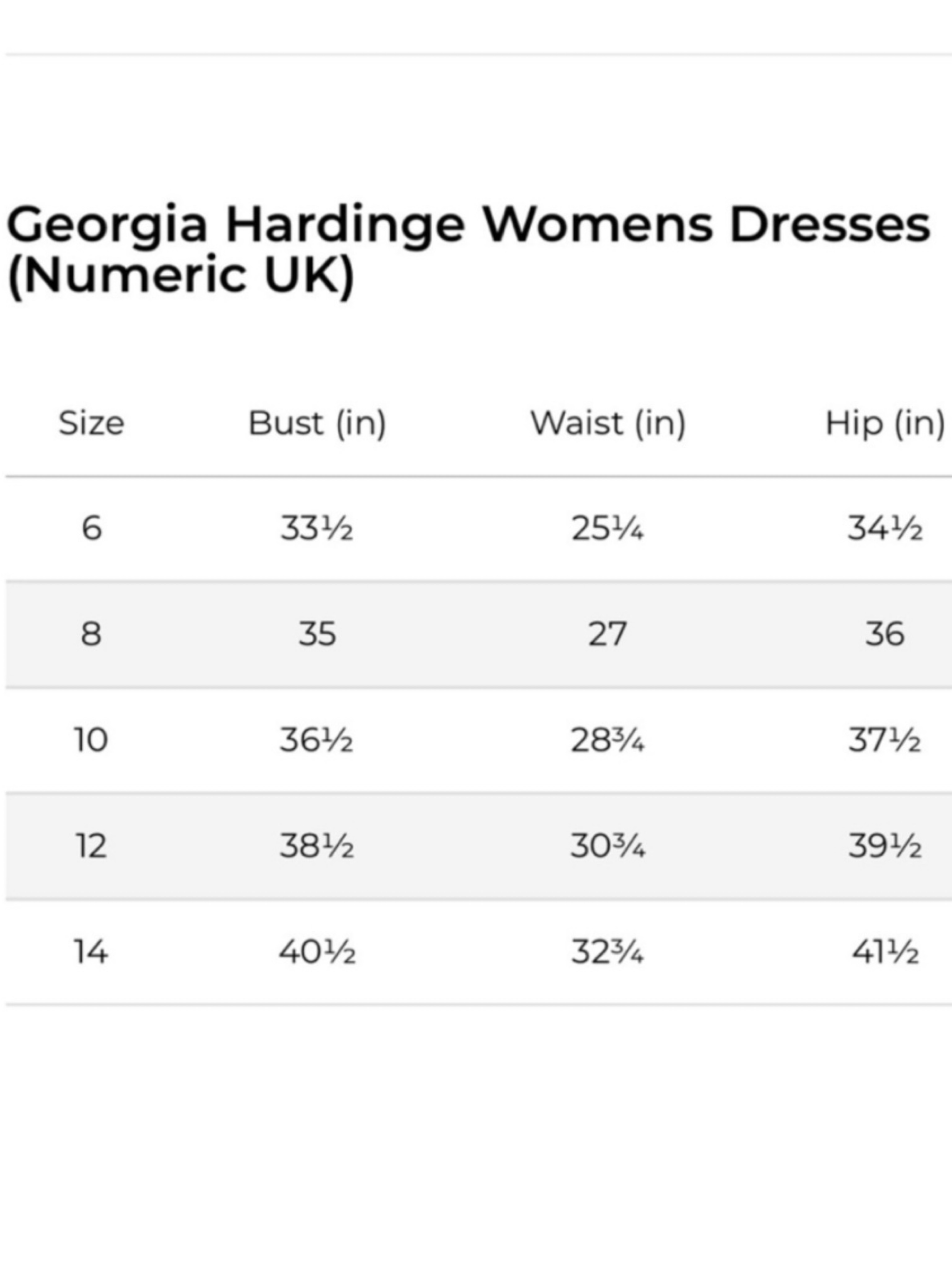Click size 10 in the Size column
This screenshot has width=952, height=1268.
[x=91, y=739]
